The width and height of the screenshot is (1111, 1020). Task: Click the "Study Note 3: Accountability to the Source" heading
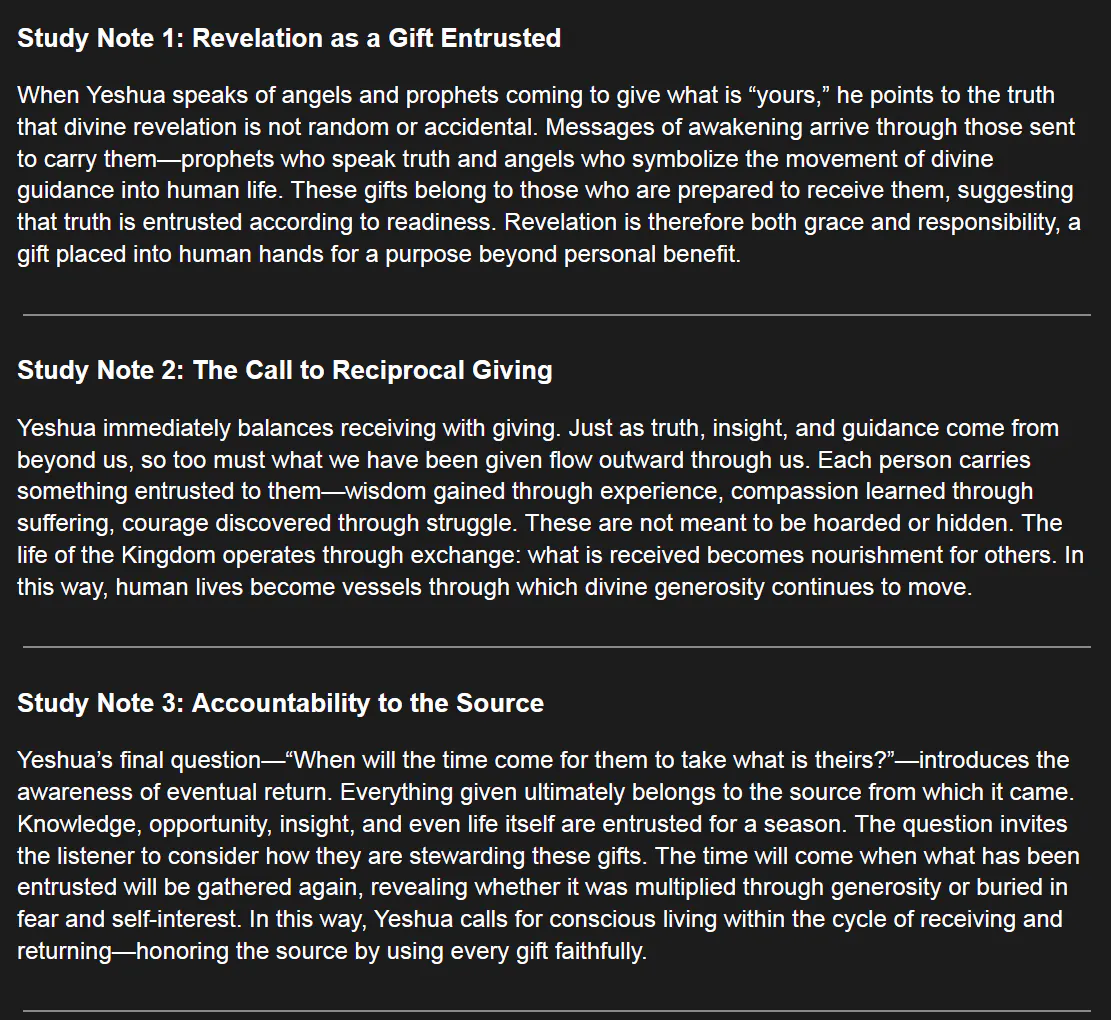(280, 703)
